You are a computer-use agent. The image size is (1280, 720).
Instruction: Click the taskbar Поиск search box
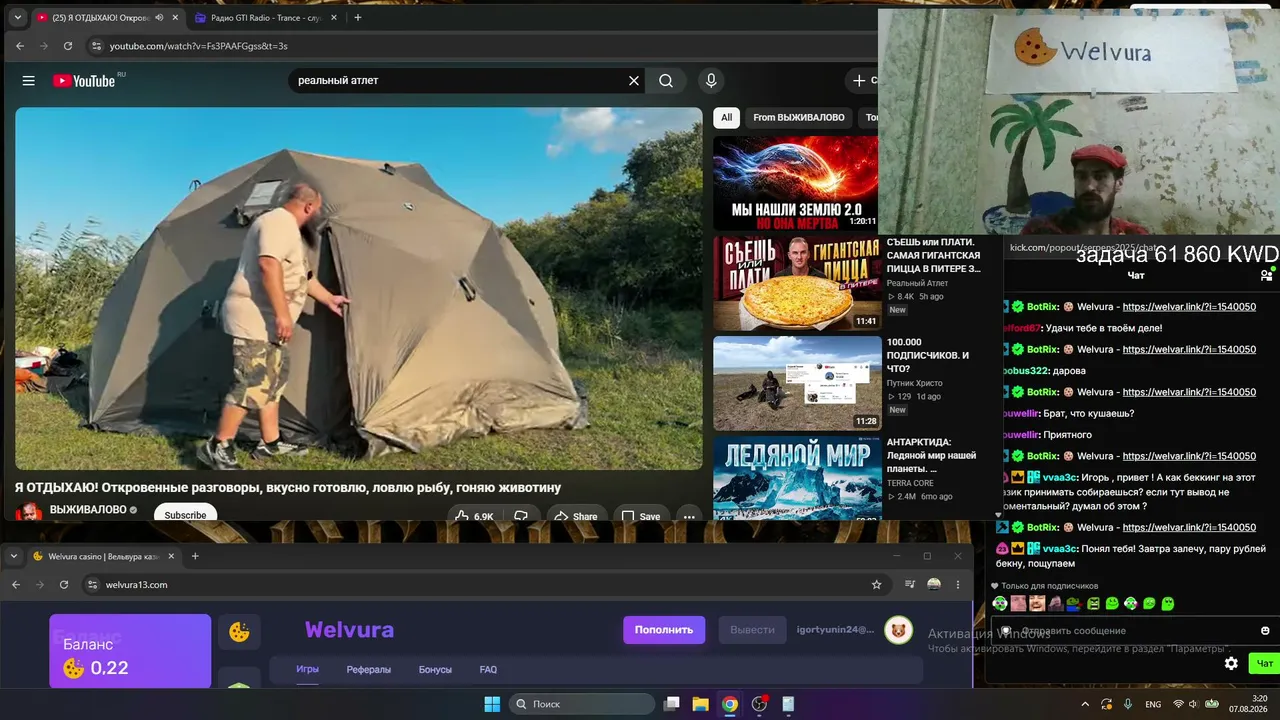[581, 704]
